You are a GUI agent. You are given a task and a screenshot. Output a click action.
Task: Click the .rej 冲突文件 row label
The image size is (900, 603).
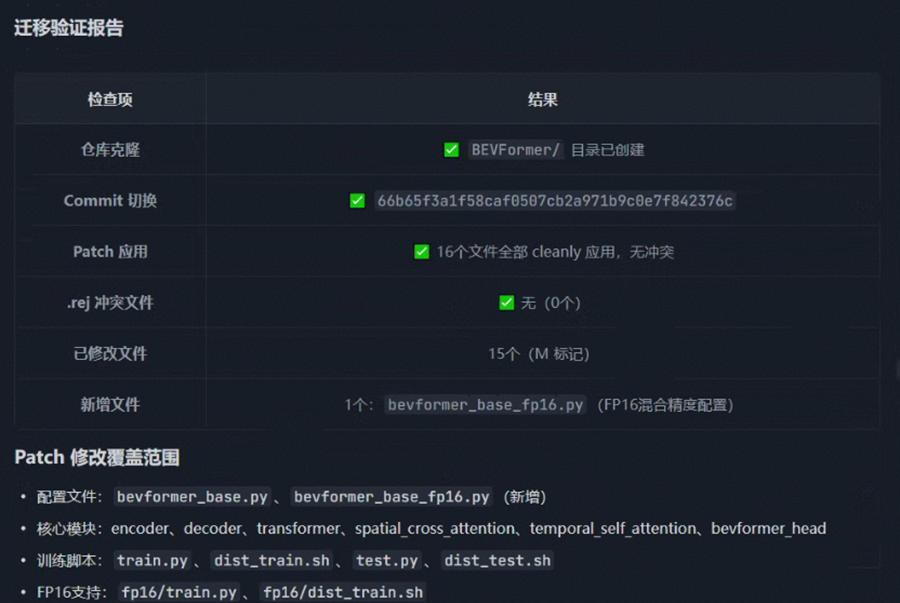110,302
